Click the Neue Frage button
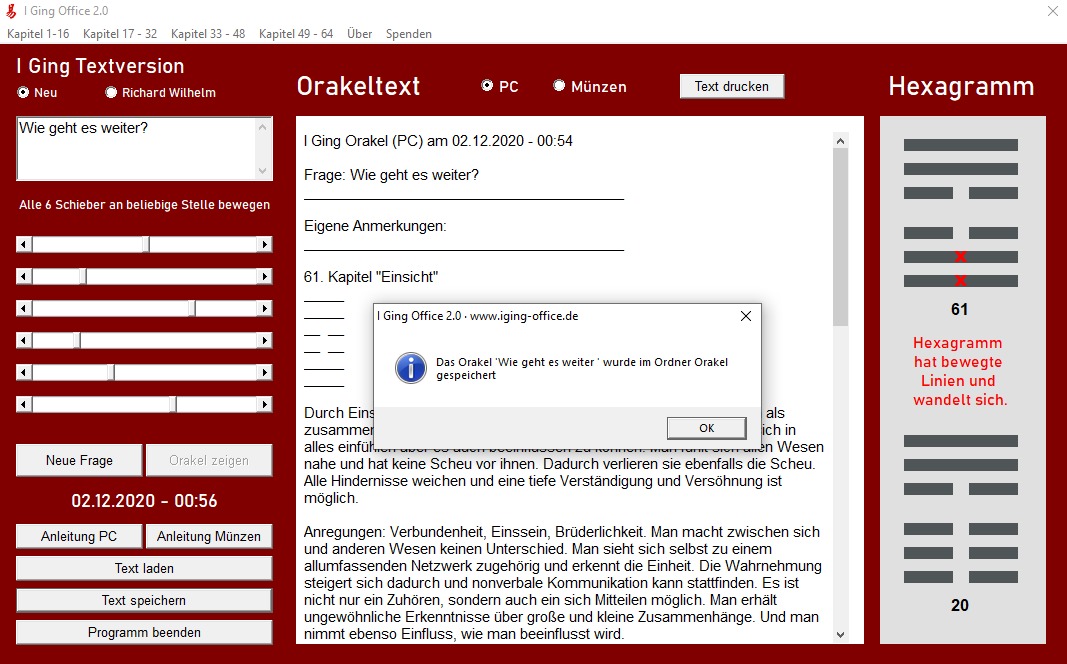 79,461
